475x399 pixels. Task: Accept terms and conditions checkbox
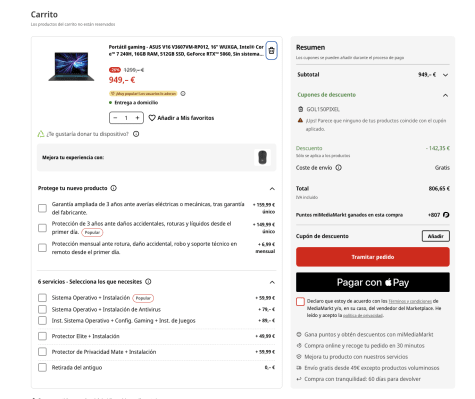pyautogui.click(x=300, y=302)
